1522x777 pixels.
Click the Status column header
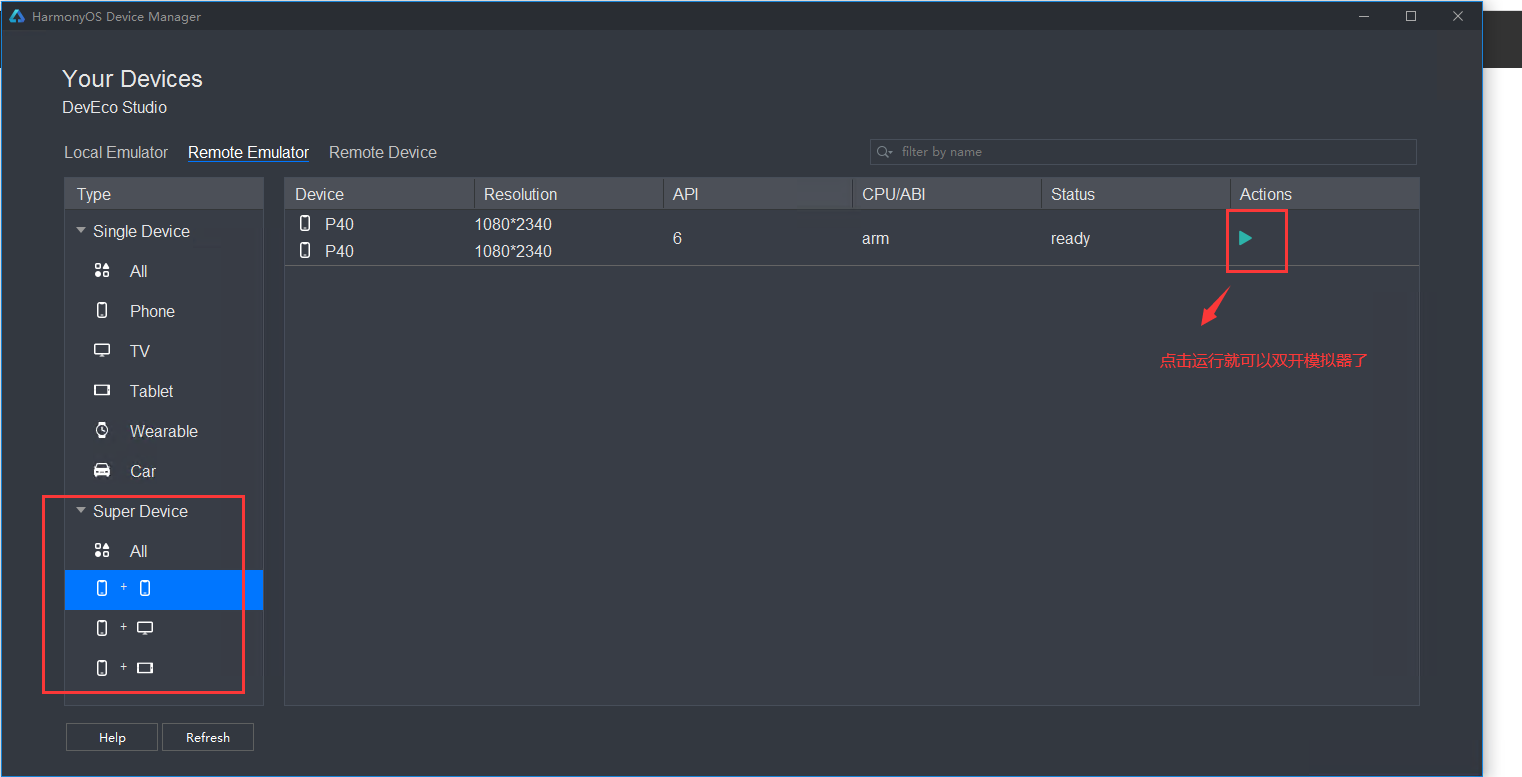tap(1135, 194)
